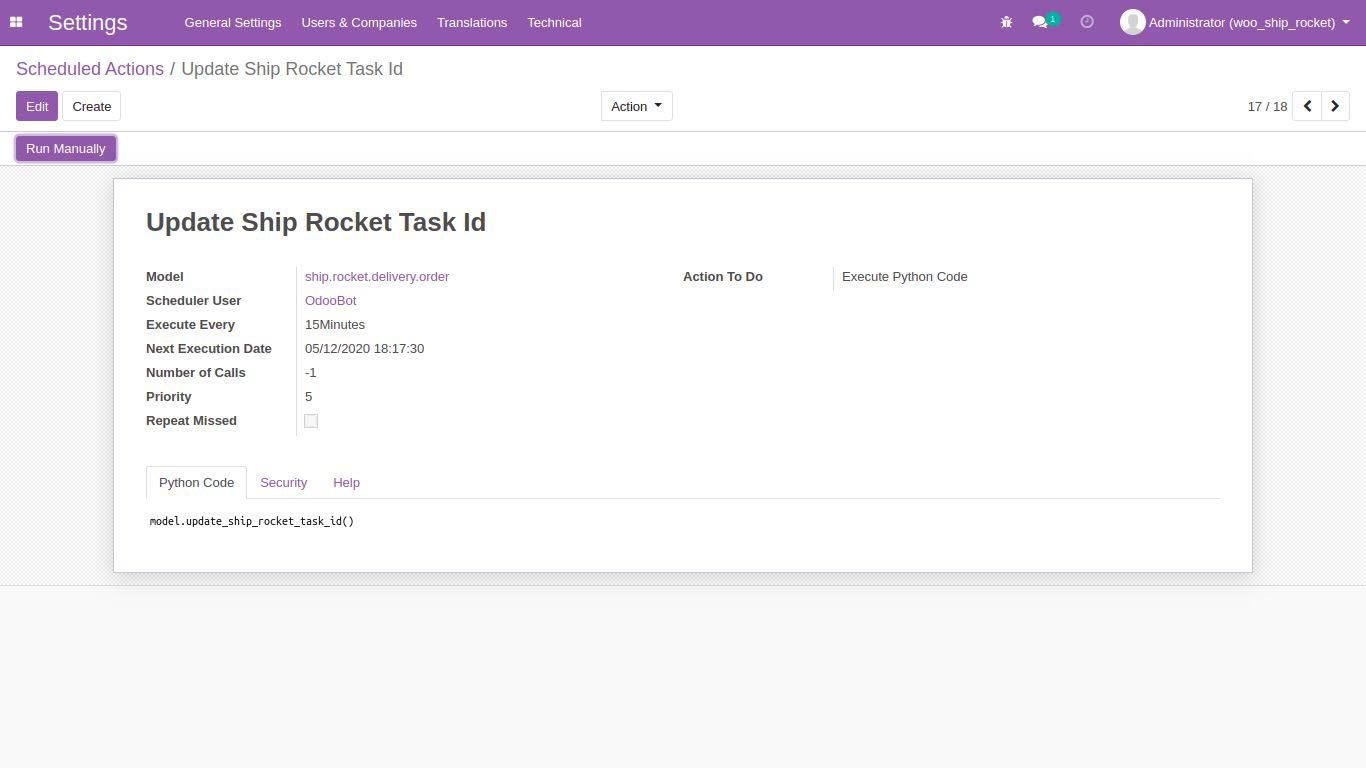
Task: Click the Edit button
Action: (37, 106)
